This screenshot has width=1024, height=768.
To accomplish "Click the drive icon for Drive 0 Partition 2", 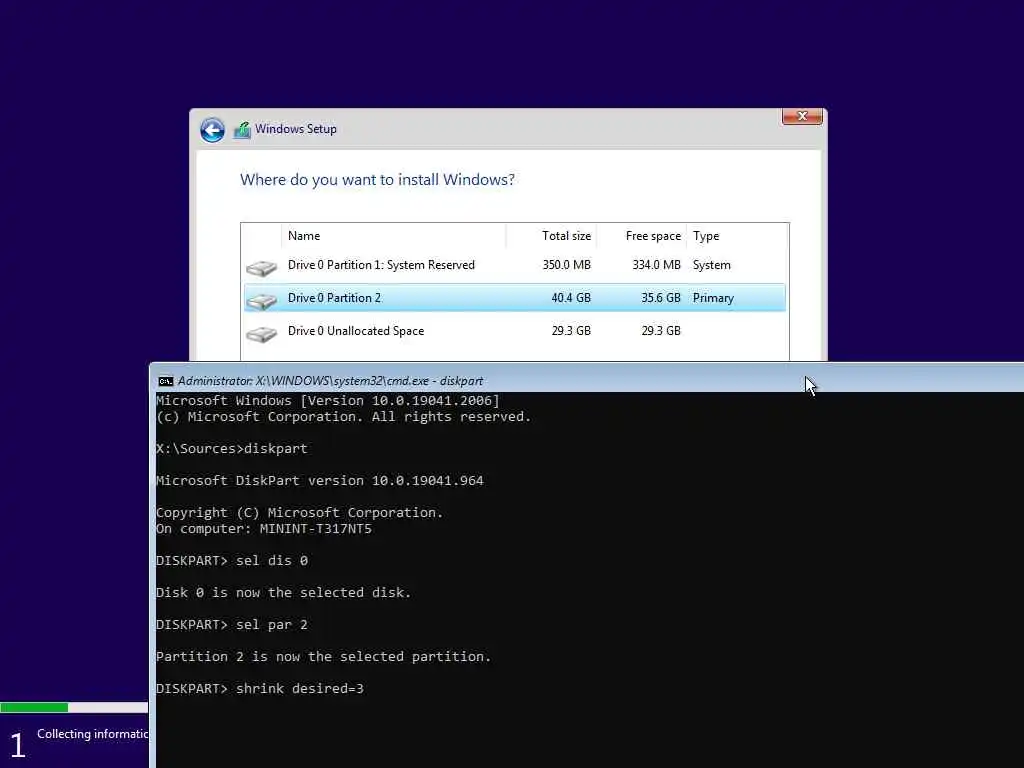I will [x=261, y=300].
